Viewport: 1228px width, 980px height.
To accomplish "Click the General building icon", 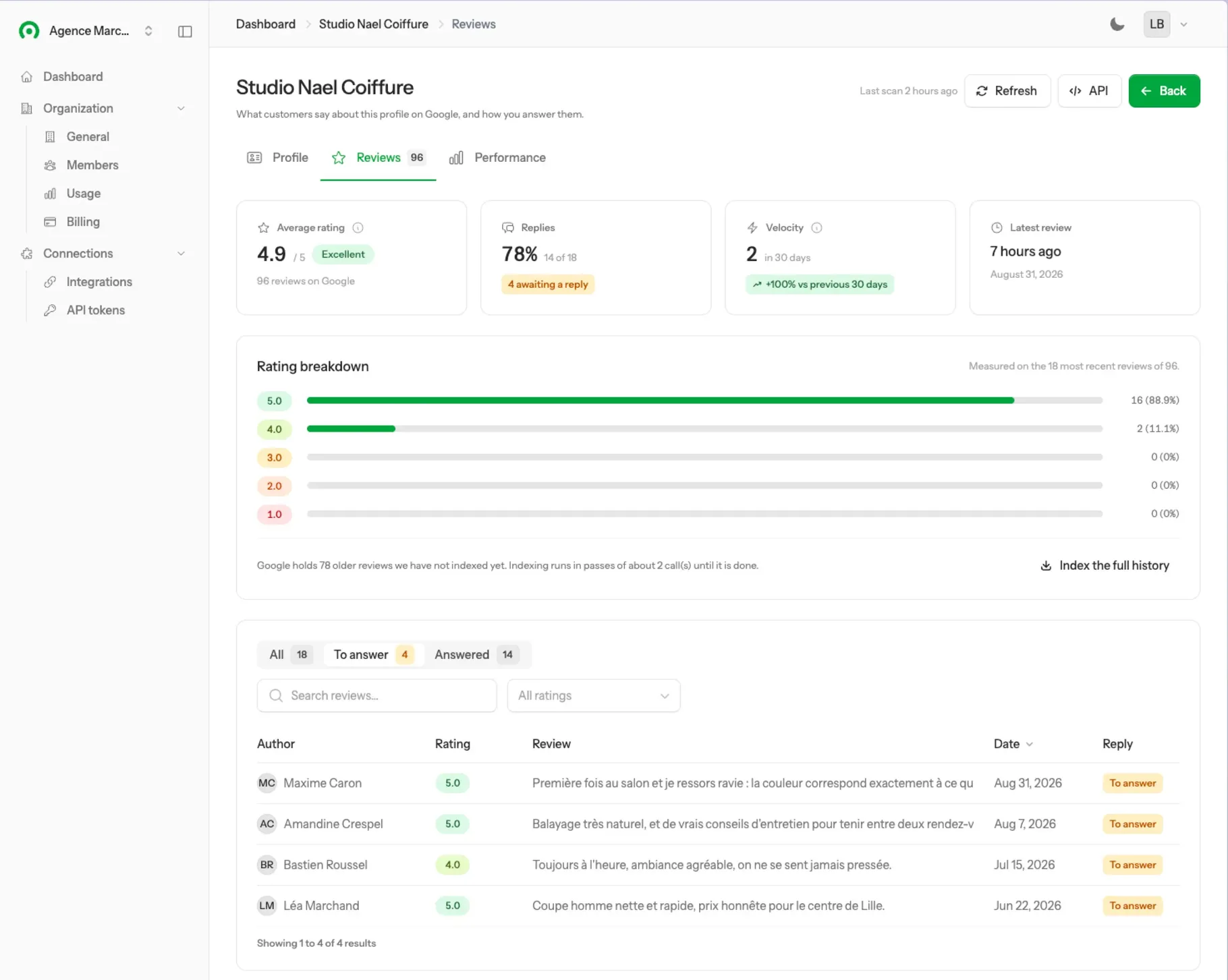I will 50,137.
